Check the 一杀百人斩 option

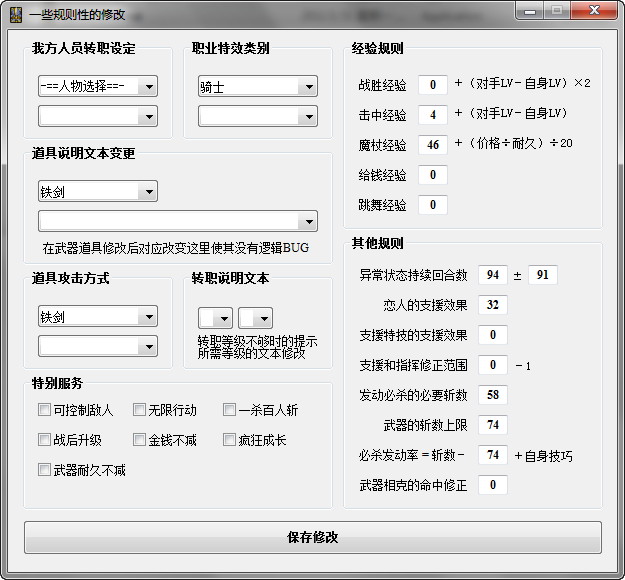coord(230,410)
